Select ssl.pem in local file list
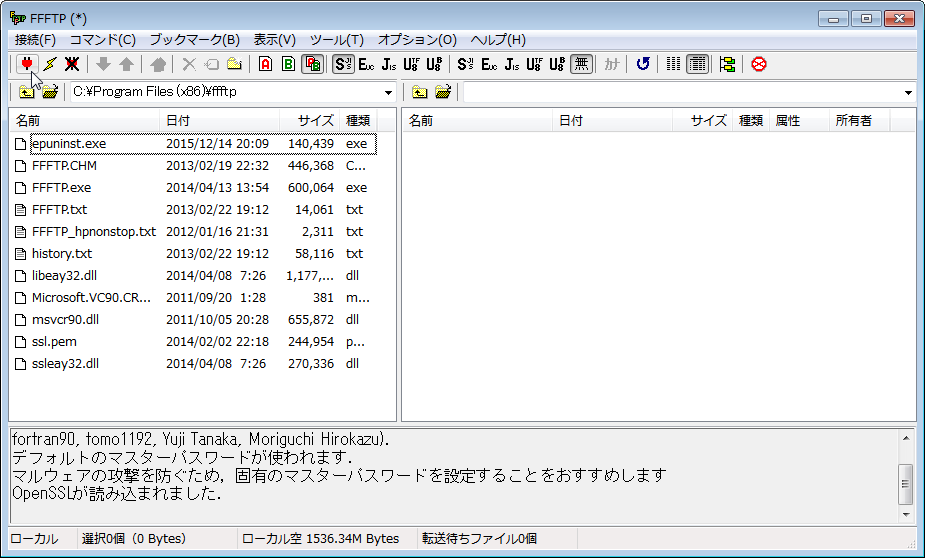925x558 pixels. coord(54,342)
